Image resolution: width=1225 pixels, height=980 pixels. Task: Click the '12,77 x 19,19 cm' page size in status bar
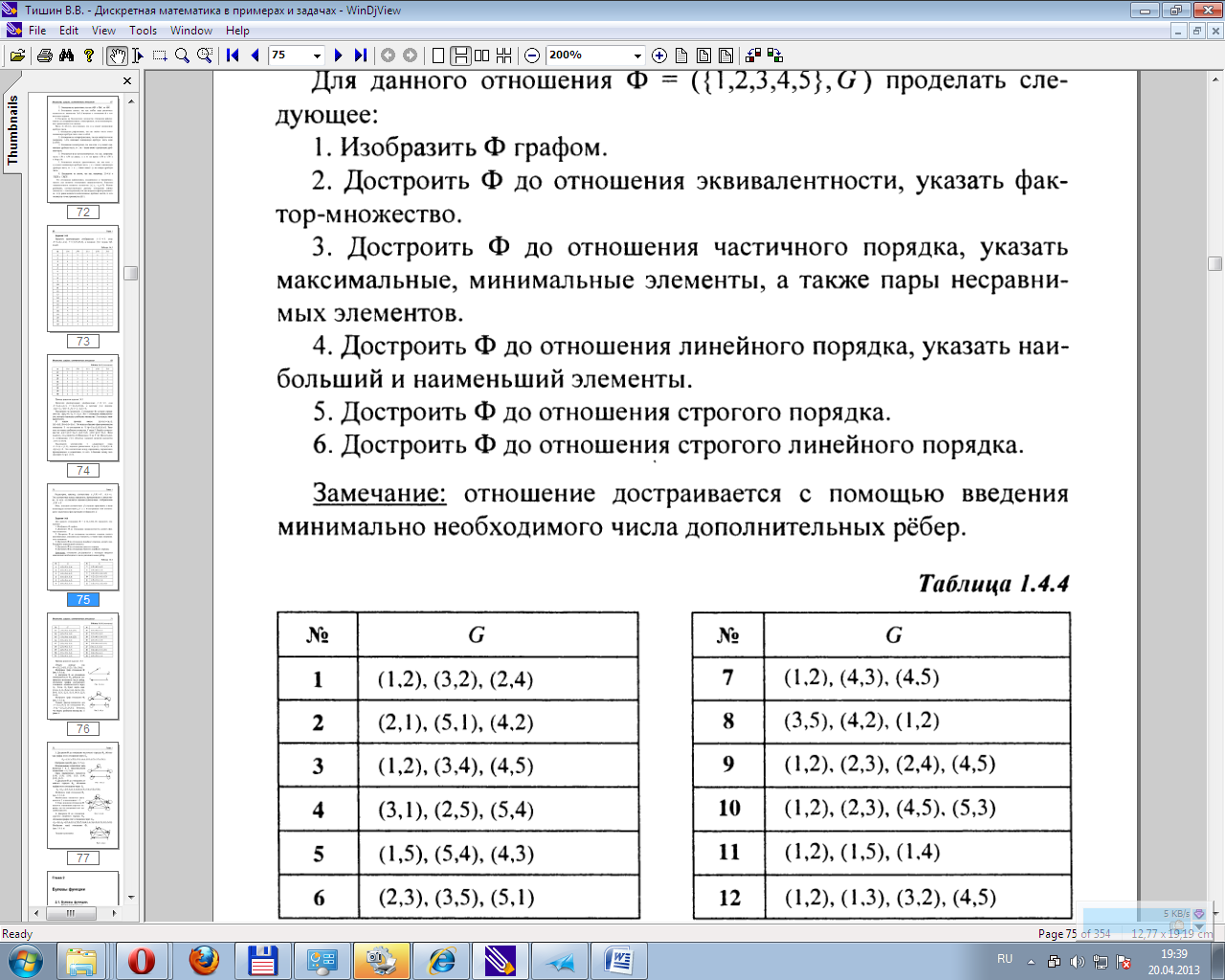pos(1171,933)
